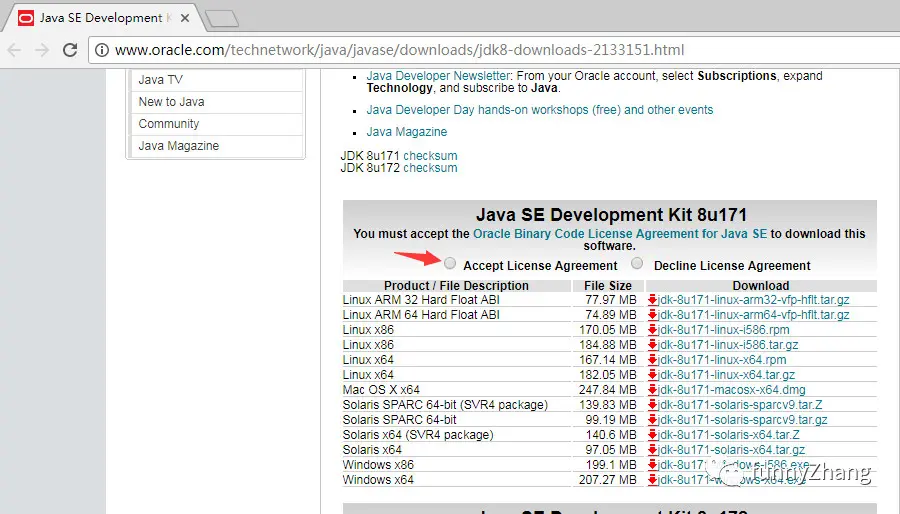Open Oracle Binary Code License Agreement link

(620, 233)
